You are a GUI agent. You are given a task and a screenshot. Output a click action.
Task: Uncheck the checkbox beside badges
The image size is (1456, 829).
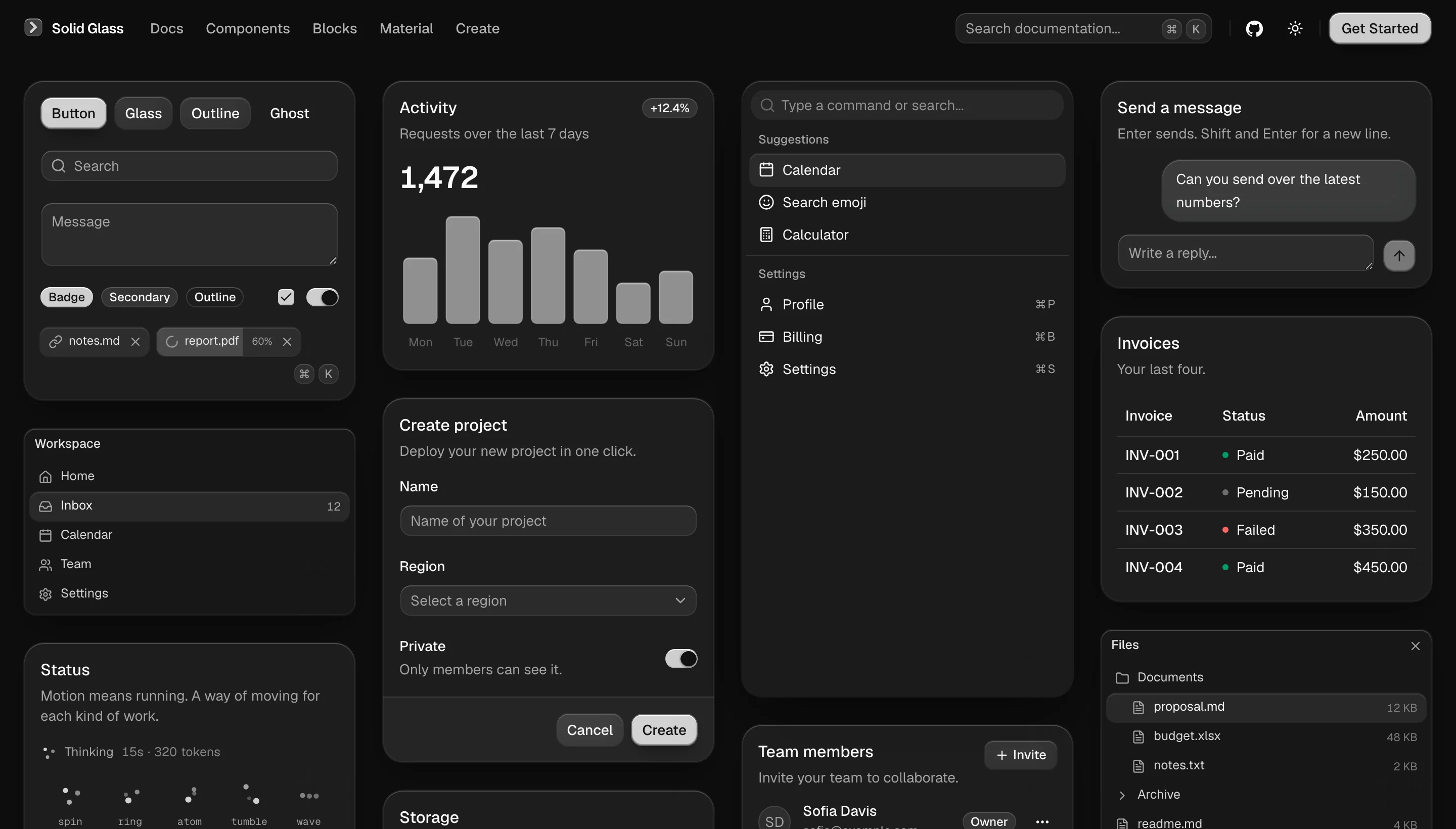[x=286, y=297]
